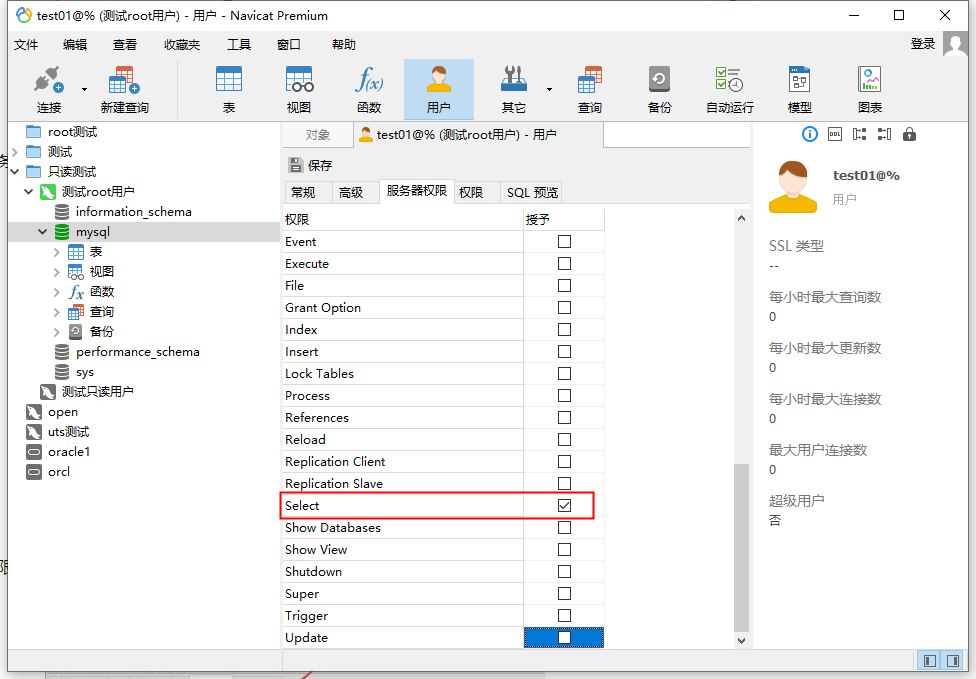976x679 pixels.
Task: Switch to the SQL 预览 tab
Action: click(x=532, y=192)
